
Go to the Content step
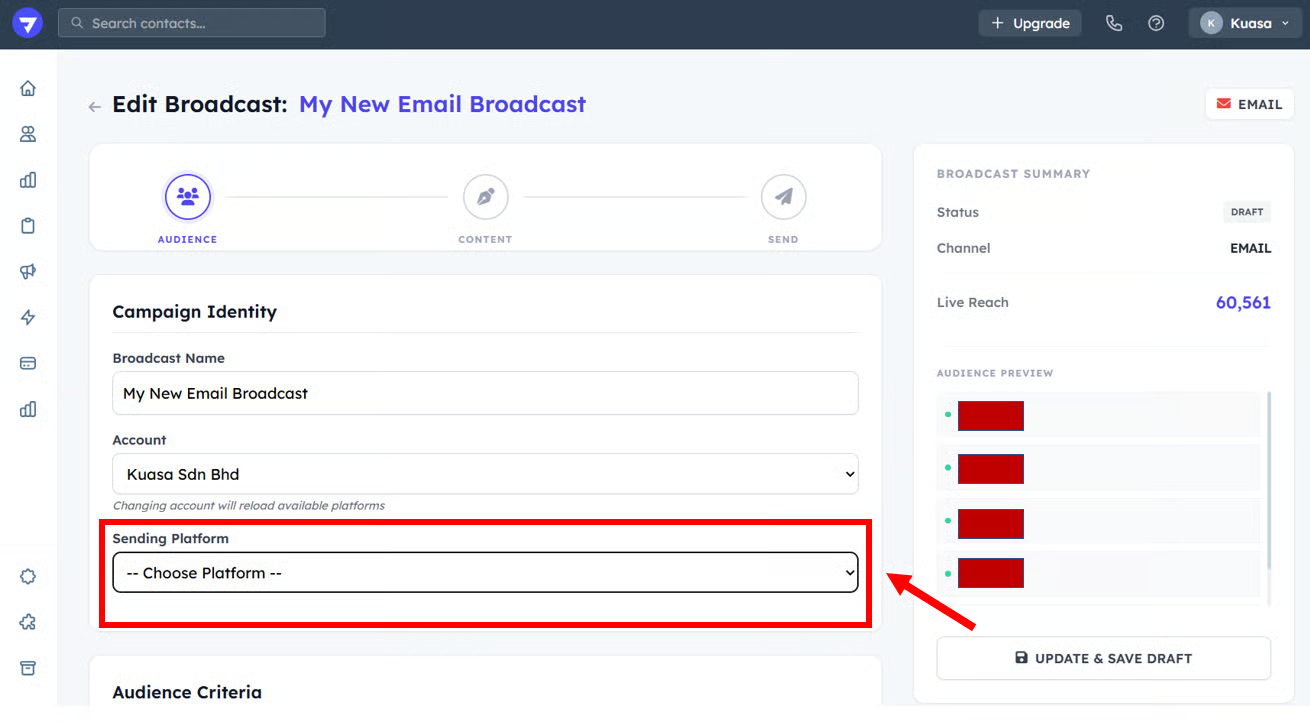click(x=485, y=198)
